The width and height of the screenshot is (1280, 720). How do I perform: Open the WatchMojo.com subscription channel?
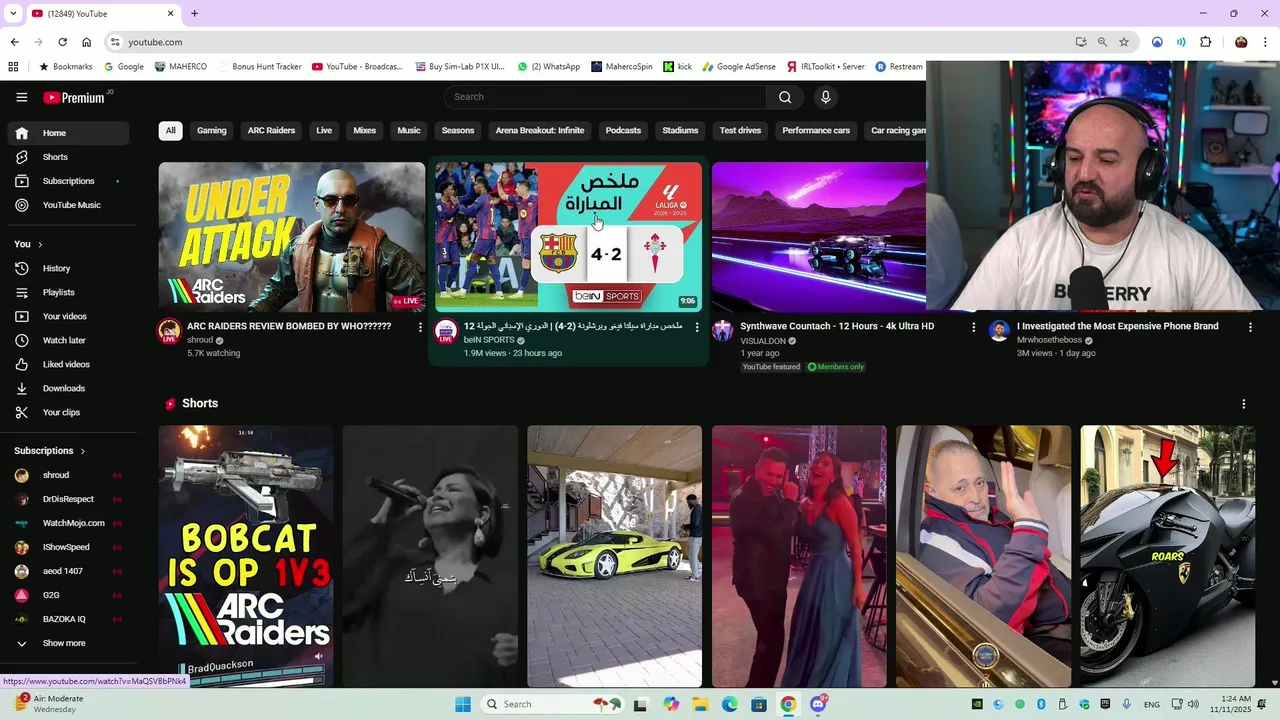(x=69, y=523)
